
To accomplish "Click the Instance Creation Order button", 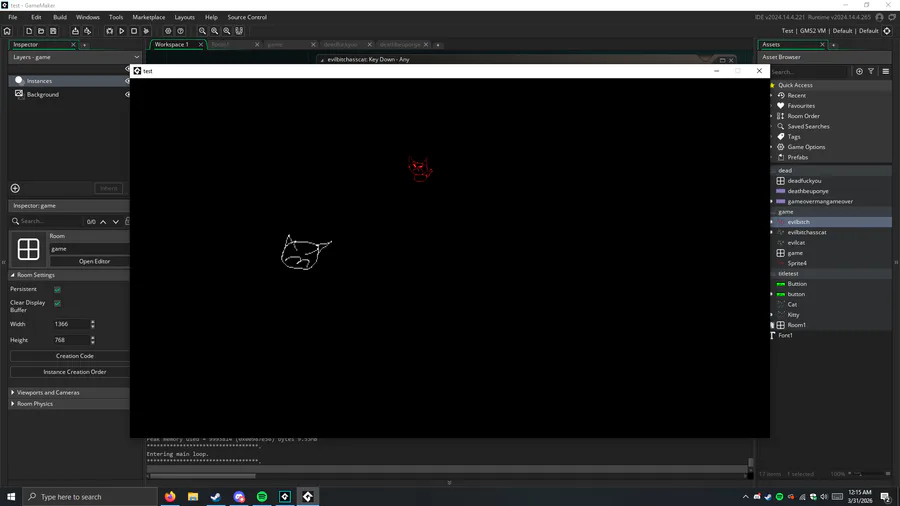I will coord(75,372).
